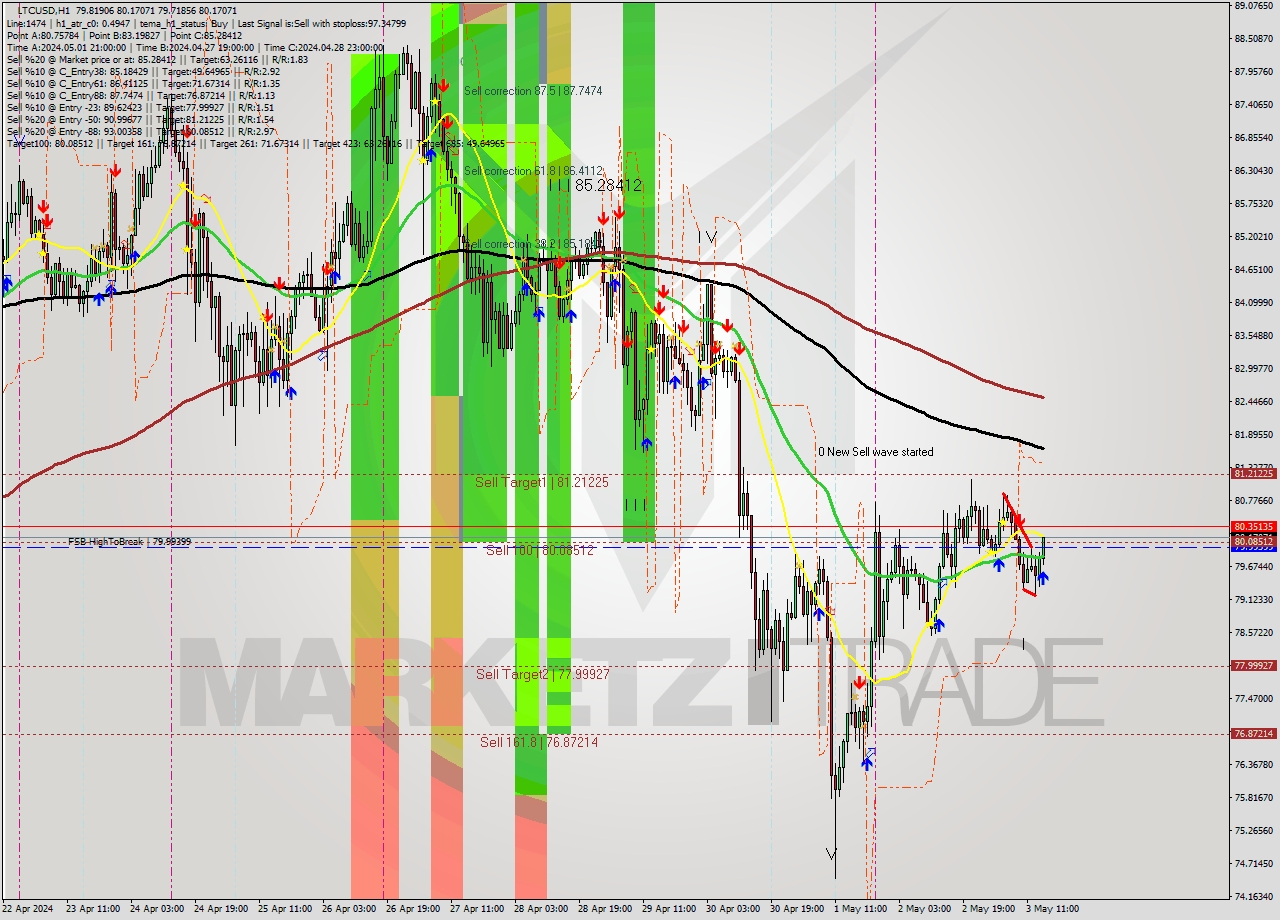Image resolution: width=1280 pixels, height=920 pixels.
Task: Click the 23 Apr 11:00 time label
Action: (92, 909)
